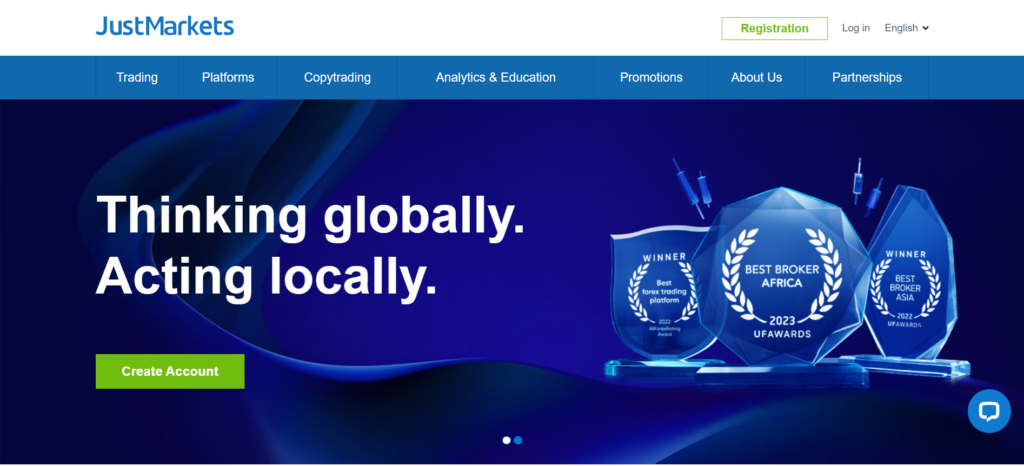Image resolution: width=1024 pixels, height=466 pixels.
Task: Select the second carousel slide dot
Action: (x=518, y=441)
